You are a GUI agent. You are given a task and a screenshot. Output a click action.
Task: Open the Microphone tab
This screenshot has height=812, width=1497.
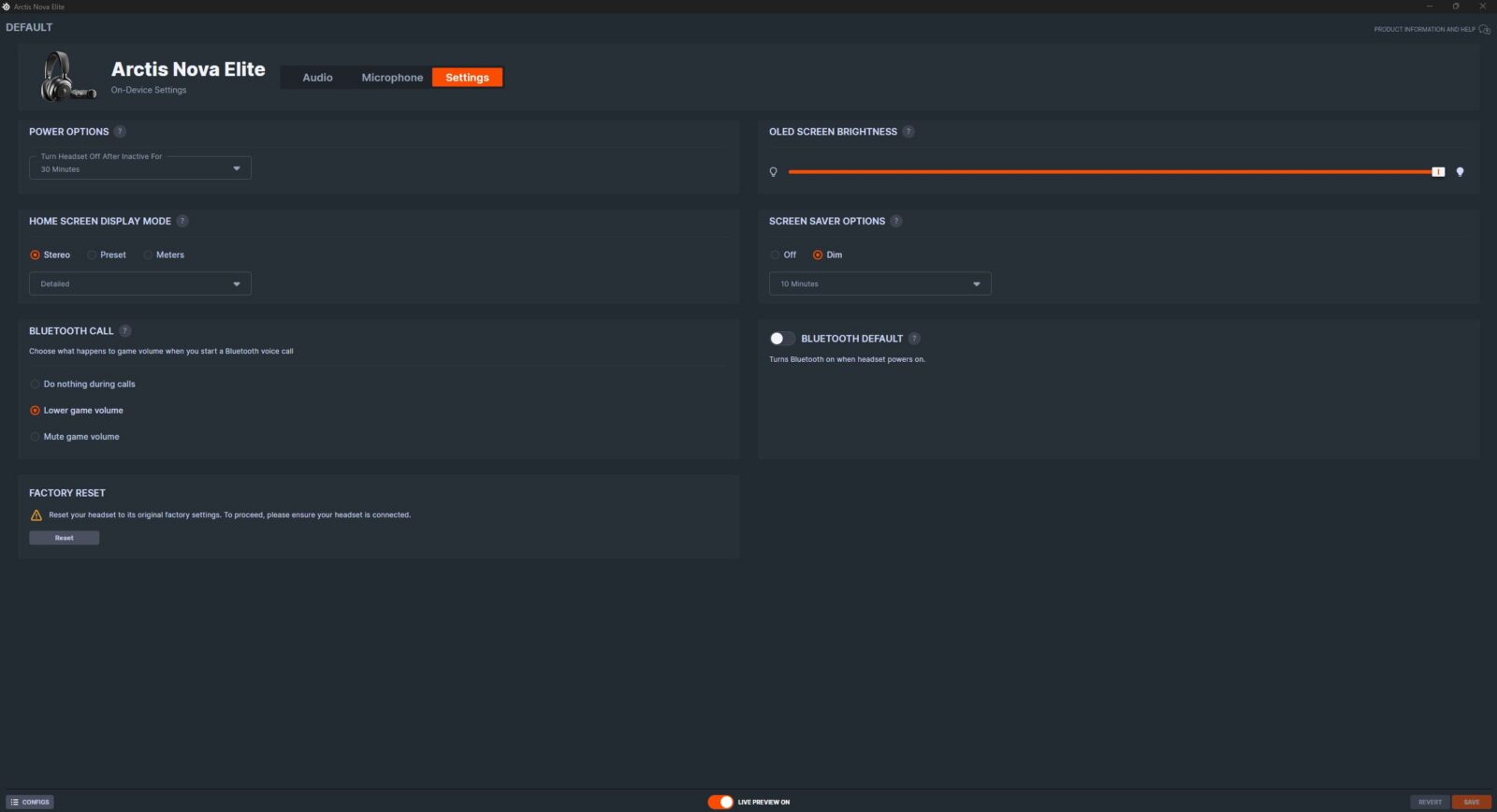pos(392,78)
